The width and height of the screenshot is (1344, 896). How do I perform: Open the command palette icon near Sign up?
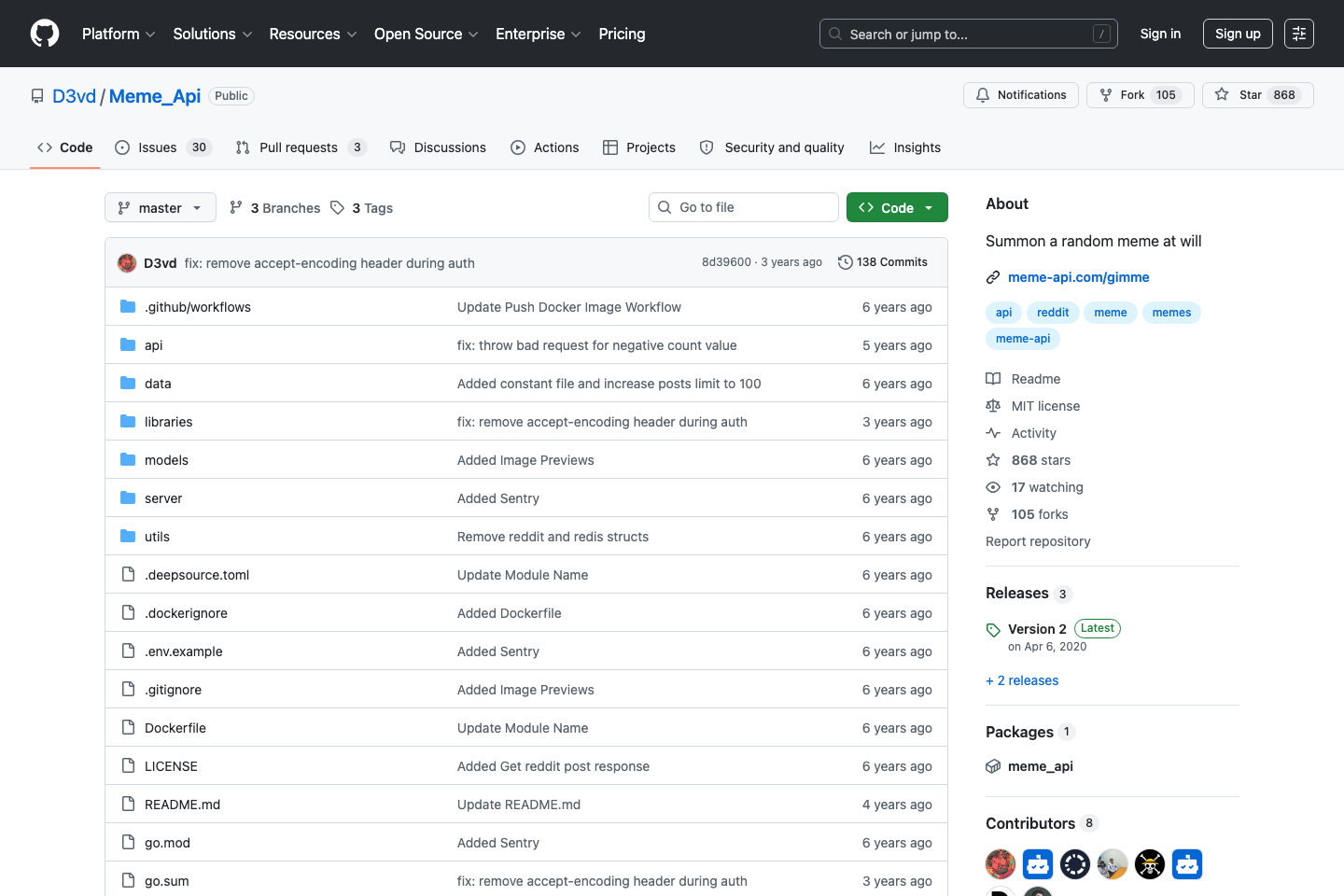[1299, 34]
